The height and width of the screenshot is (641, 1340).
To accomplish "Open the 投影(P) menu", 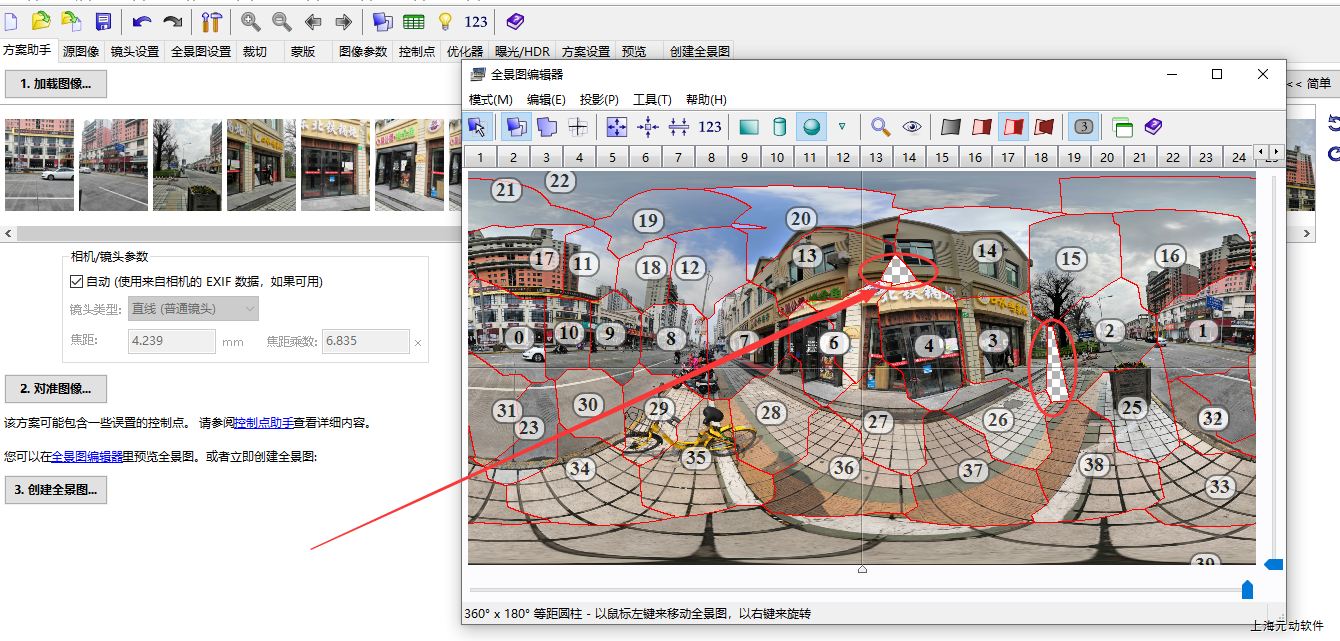I will (599, 99).
